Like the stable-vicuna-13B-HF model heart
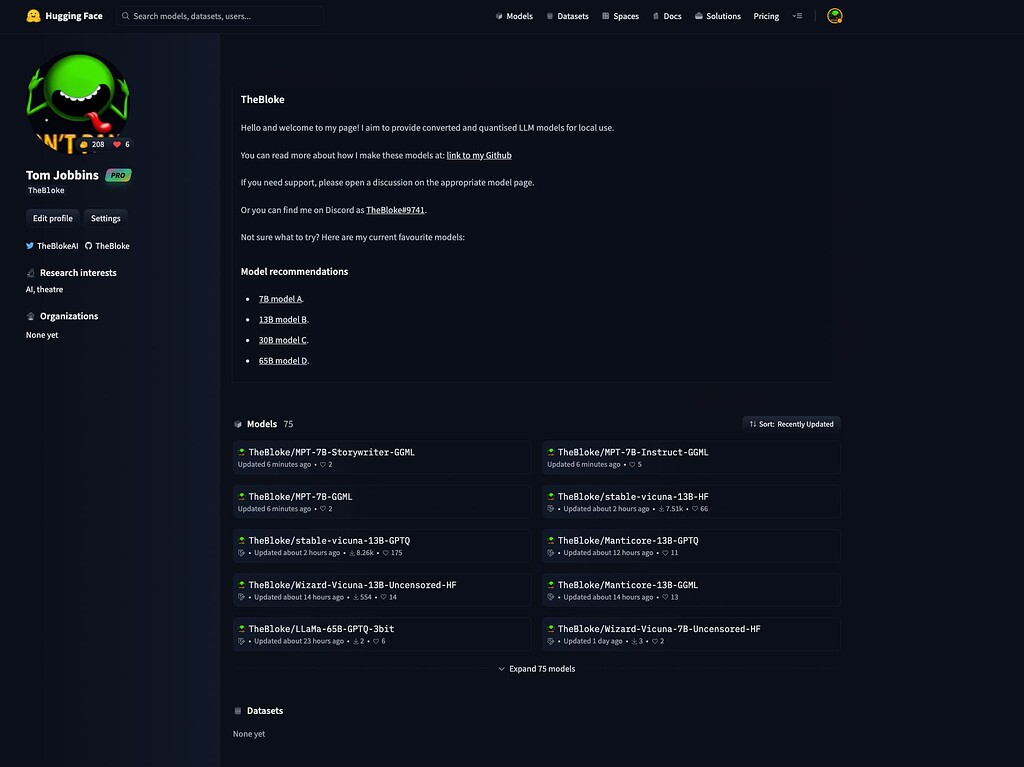Viewport: 1024px width, 767px height. 694,508
